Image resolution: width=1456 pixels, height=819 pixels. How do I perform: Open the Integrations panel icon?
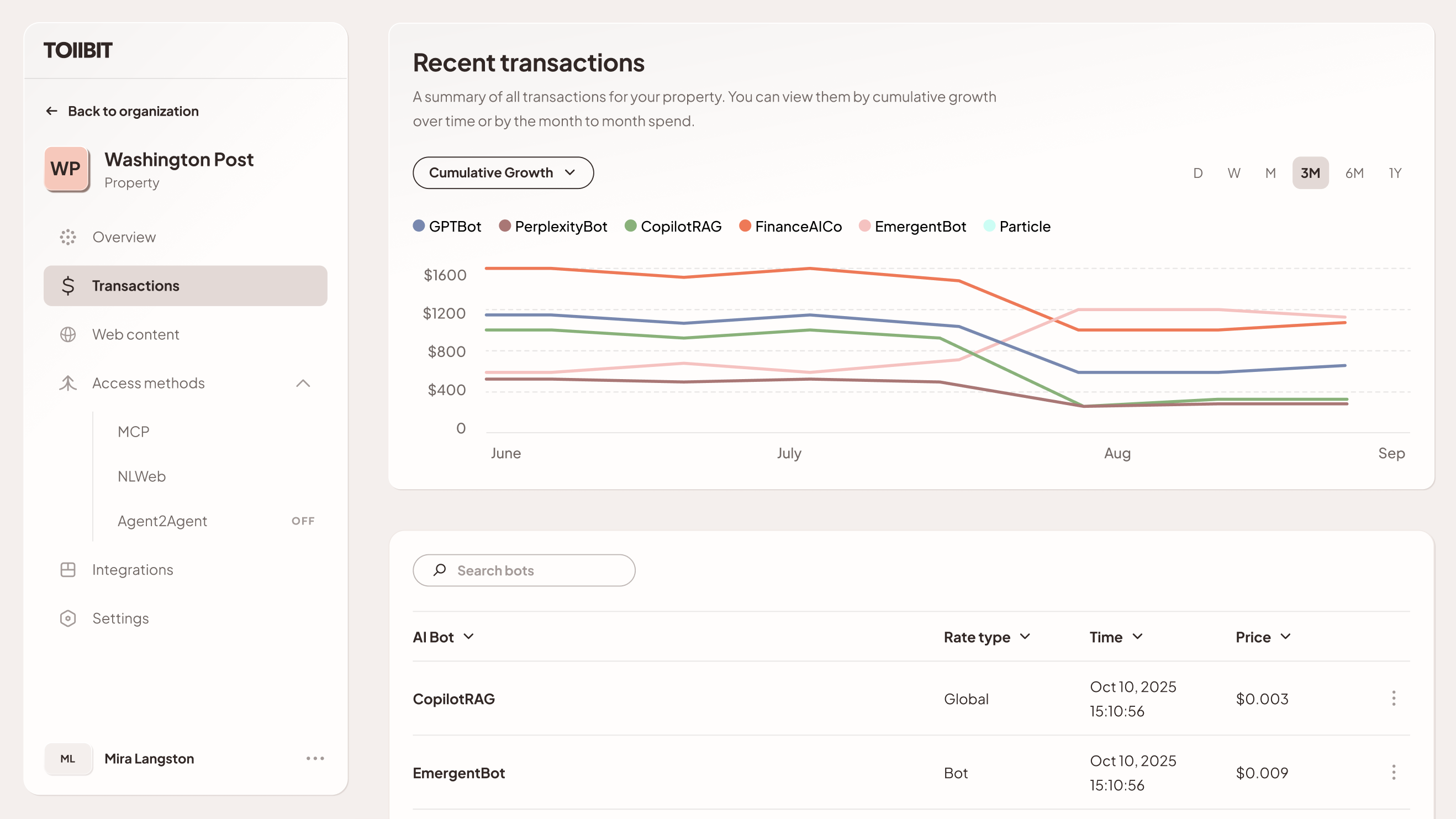[x=68, y=570]
